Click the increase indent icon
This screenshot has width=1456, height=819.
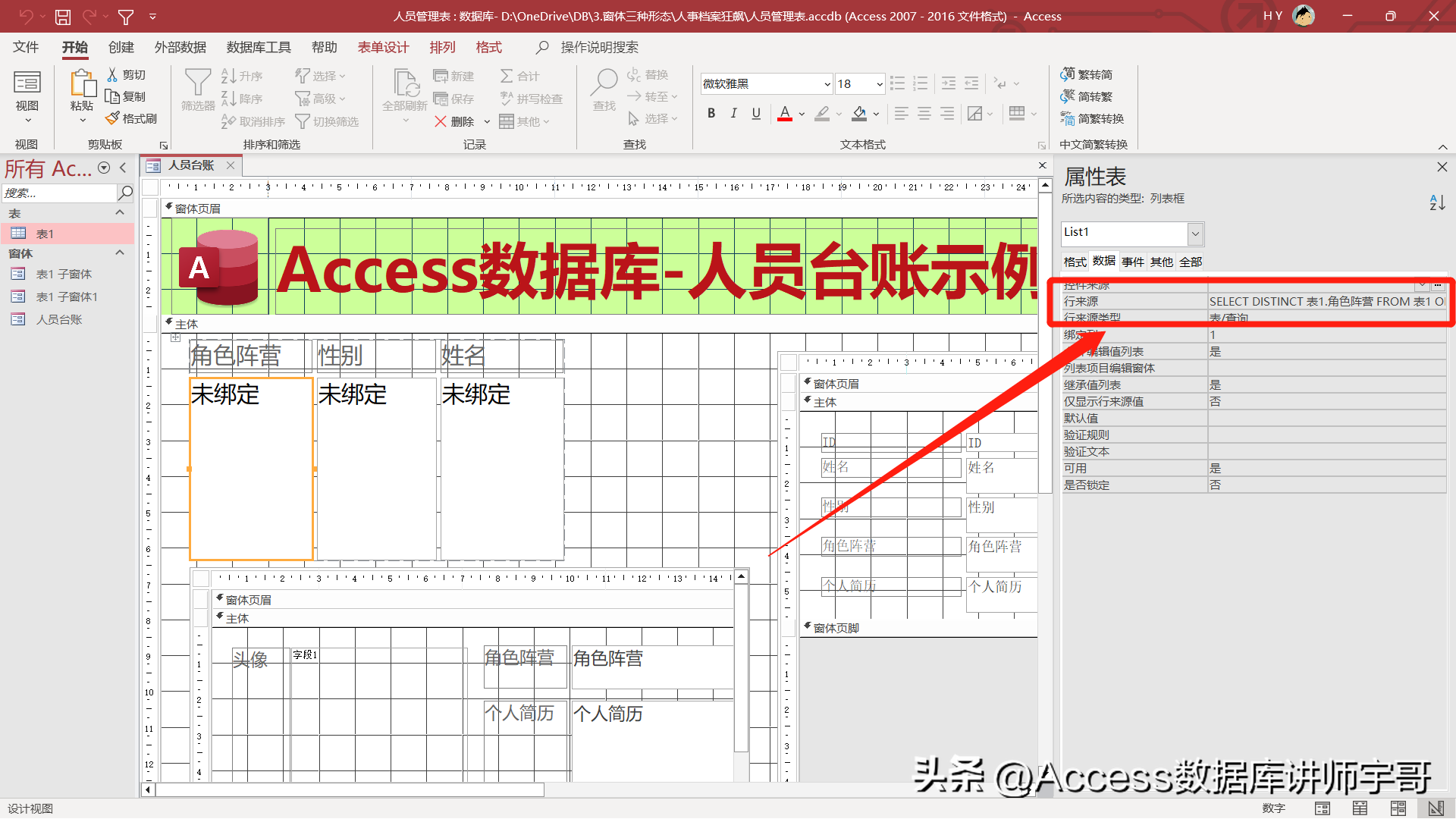pyautogui.click(x=949, y=83)
